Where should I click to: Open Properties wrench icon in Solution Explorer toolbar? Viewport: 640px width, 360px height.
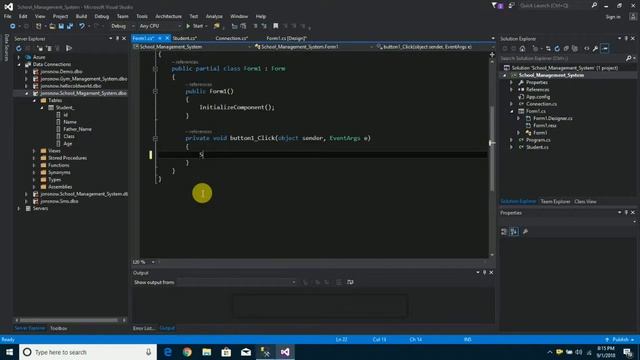tap(596, 49)
